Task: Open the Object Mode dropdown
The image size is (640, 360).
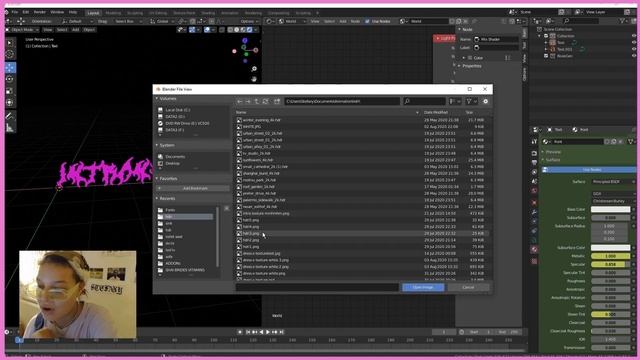Action: click(x=22, y=30)
